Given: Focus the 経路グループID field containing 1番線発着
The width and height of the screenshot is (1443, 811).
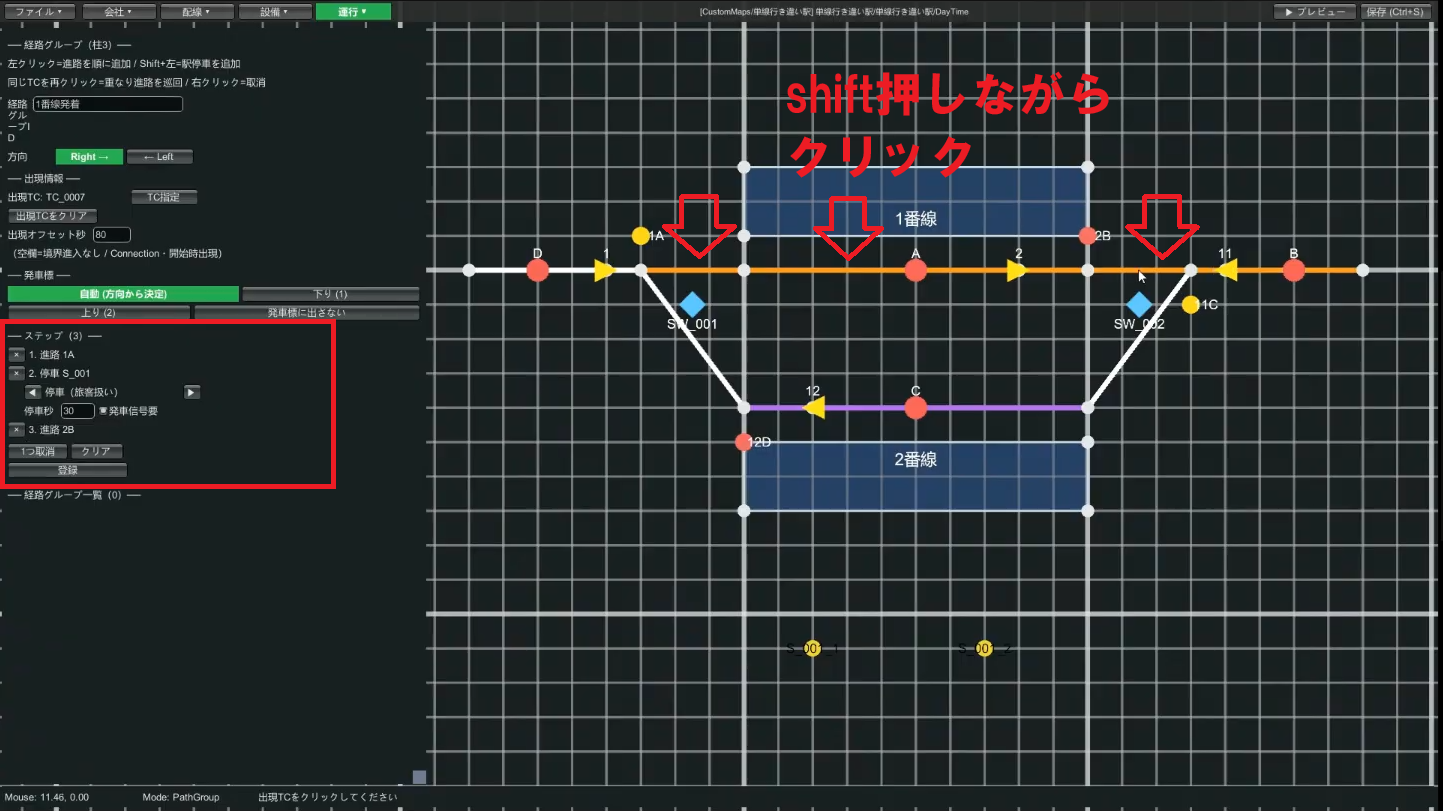Looking at the screenshot, I should (107, 104).
